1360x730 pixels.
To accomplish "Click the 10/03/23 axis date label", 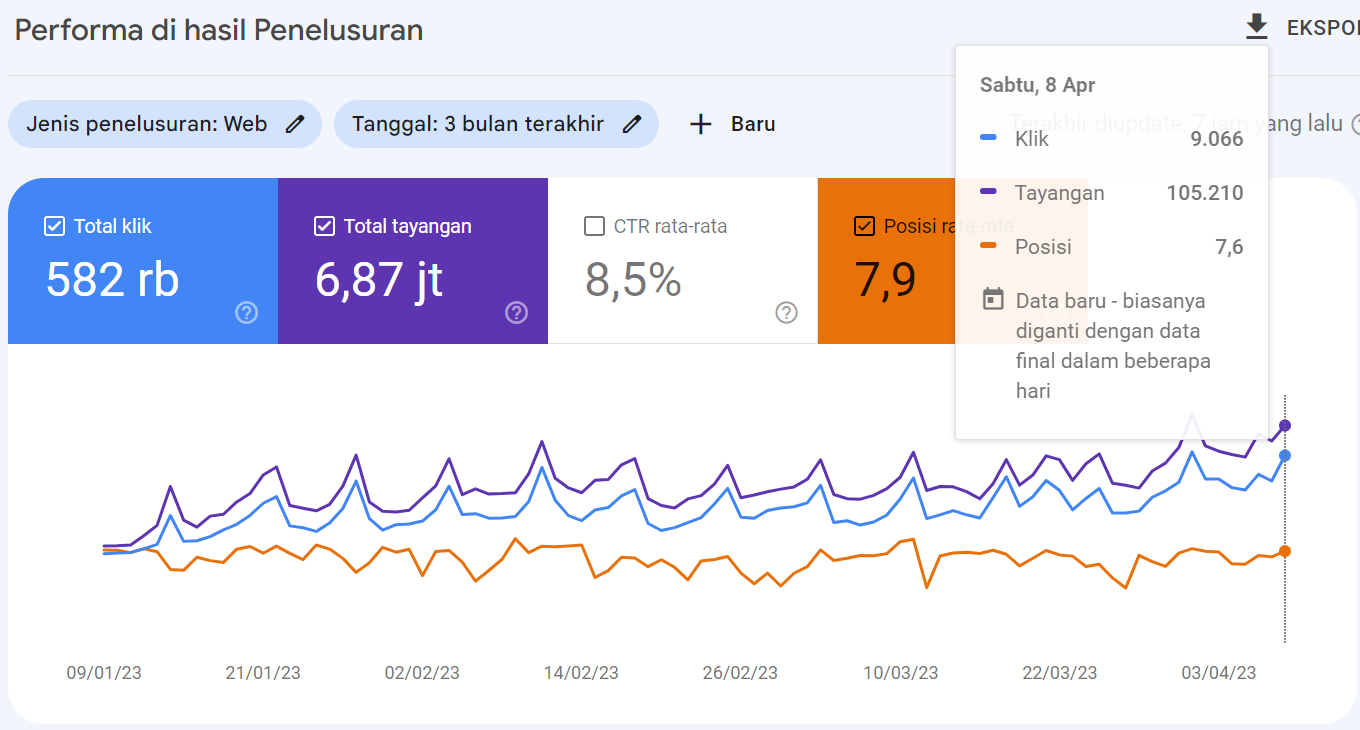I will point(901,673).
